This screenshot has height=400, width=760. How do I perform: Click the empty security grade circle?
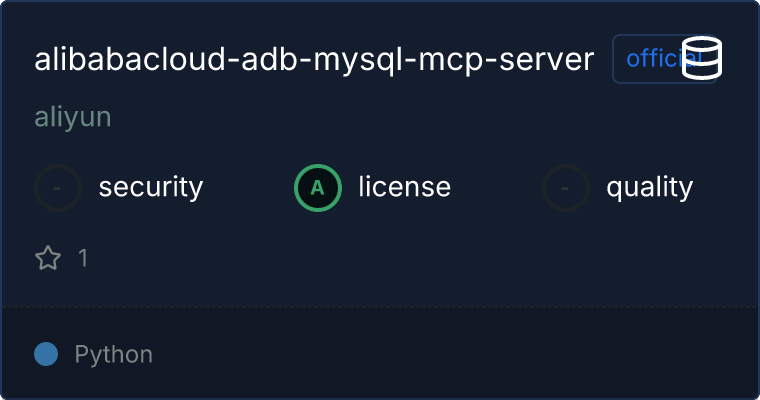tap(58, 187)
